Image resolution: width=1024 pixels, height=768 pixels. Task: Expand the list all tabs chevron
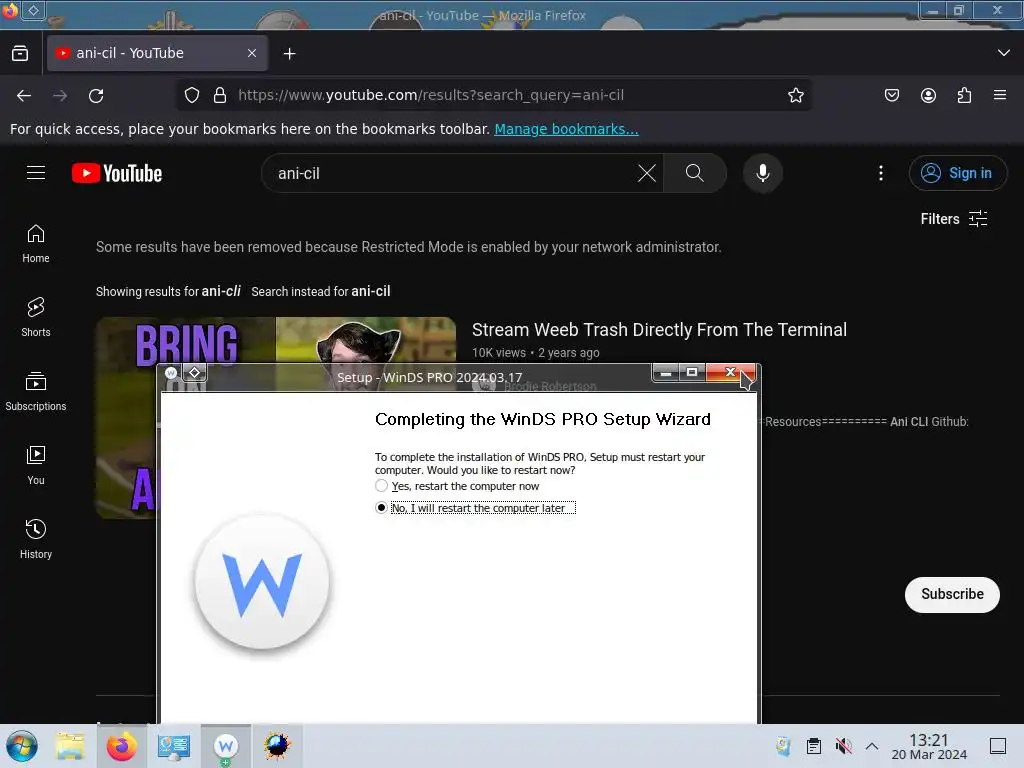[x=1004, y=53]
